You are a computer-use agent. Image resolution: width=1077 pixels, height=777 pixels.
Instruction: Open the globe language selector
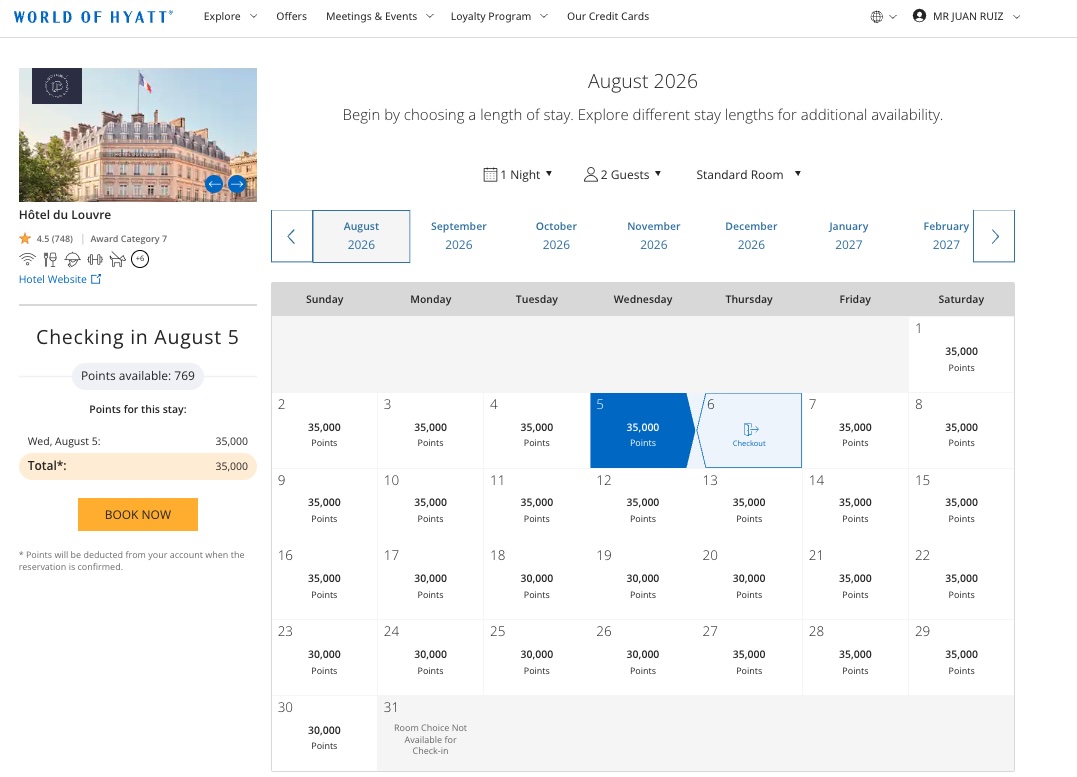[883, 16]
